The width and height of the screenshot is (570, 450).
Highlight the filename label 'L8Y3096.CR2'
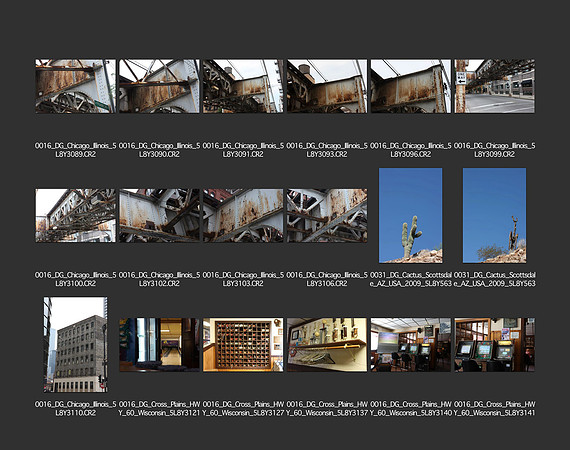coord(411,154)
